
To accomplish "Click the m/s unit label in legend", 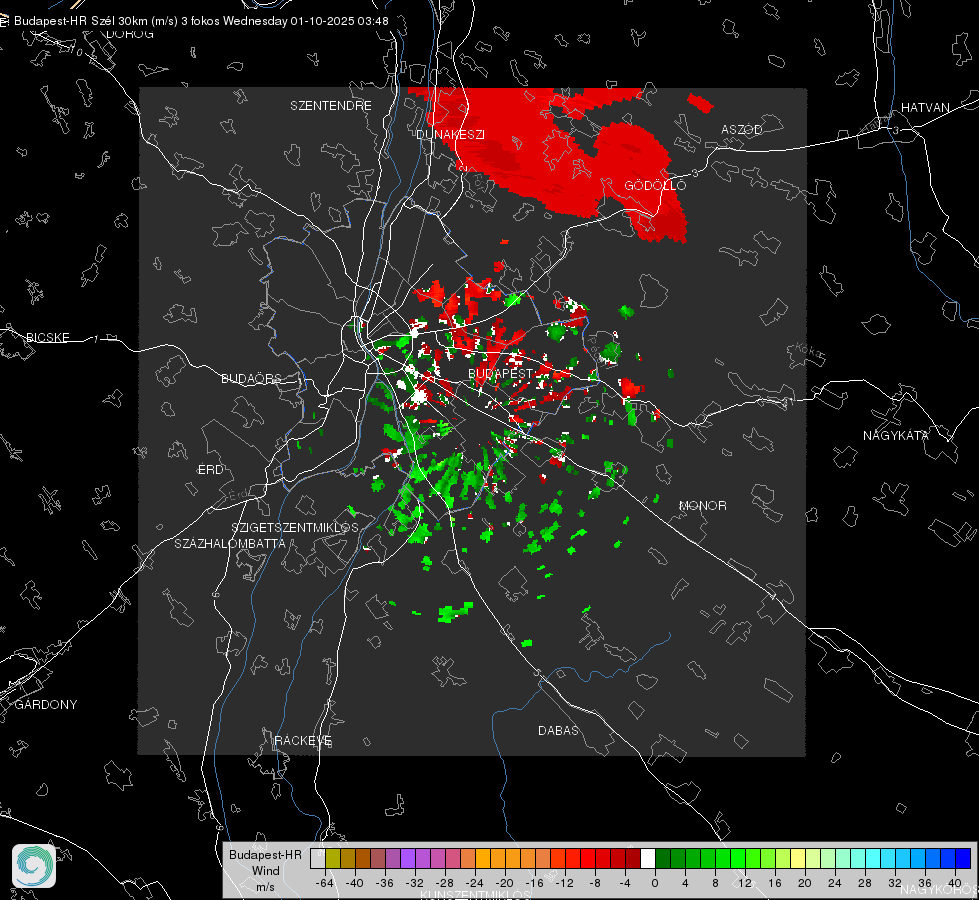I will coord(265,887).
